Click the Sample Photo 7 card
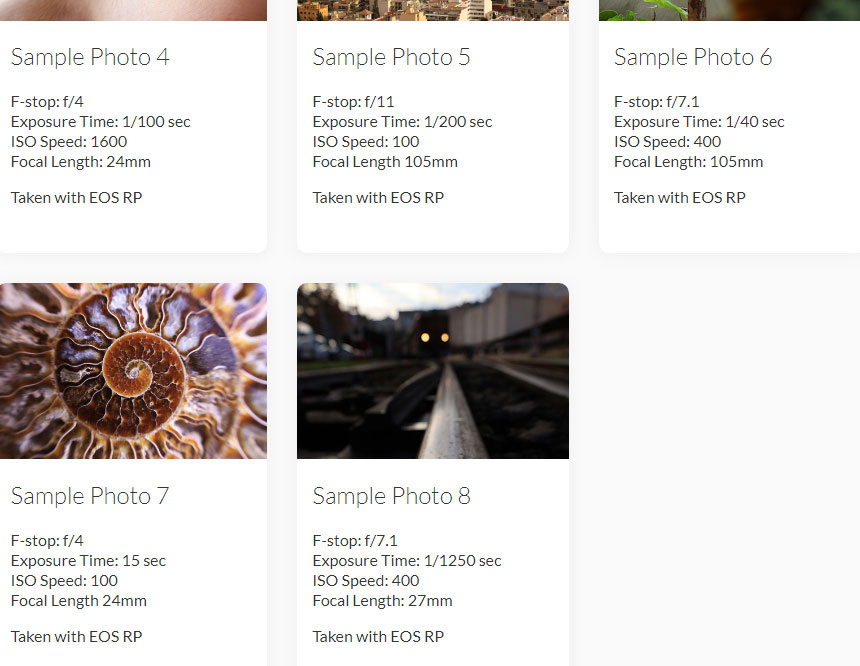860x666 pixels. point(133,470)
